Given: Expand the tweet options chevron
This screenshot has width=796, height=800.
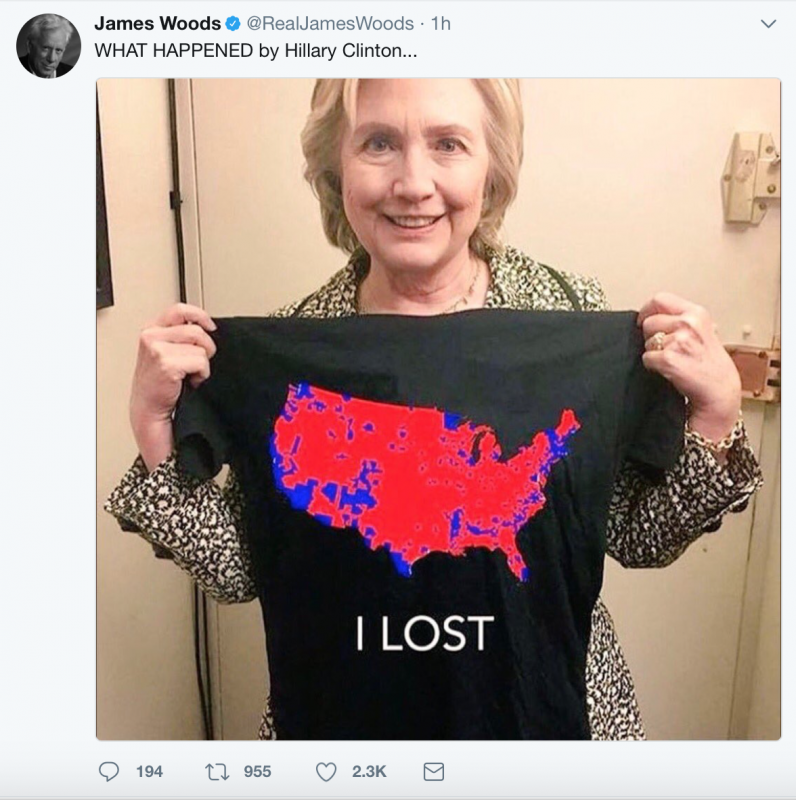Looking at the screenshot, I should click(x=768, y=24).
